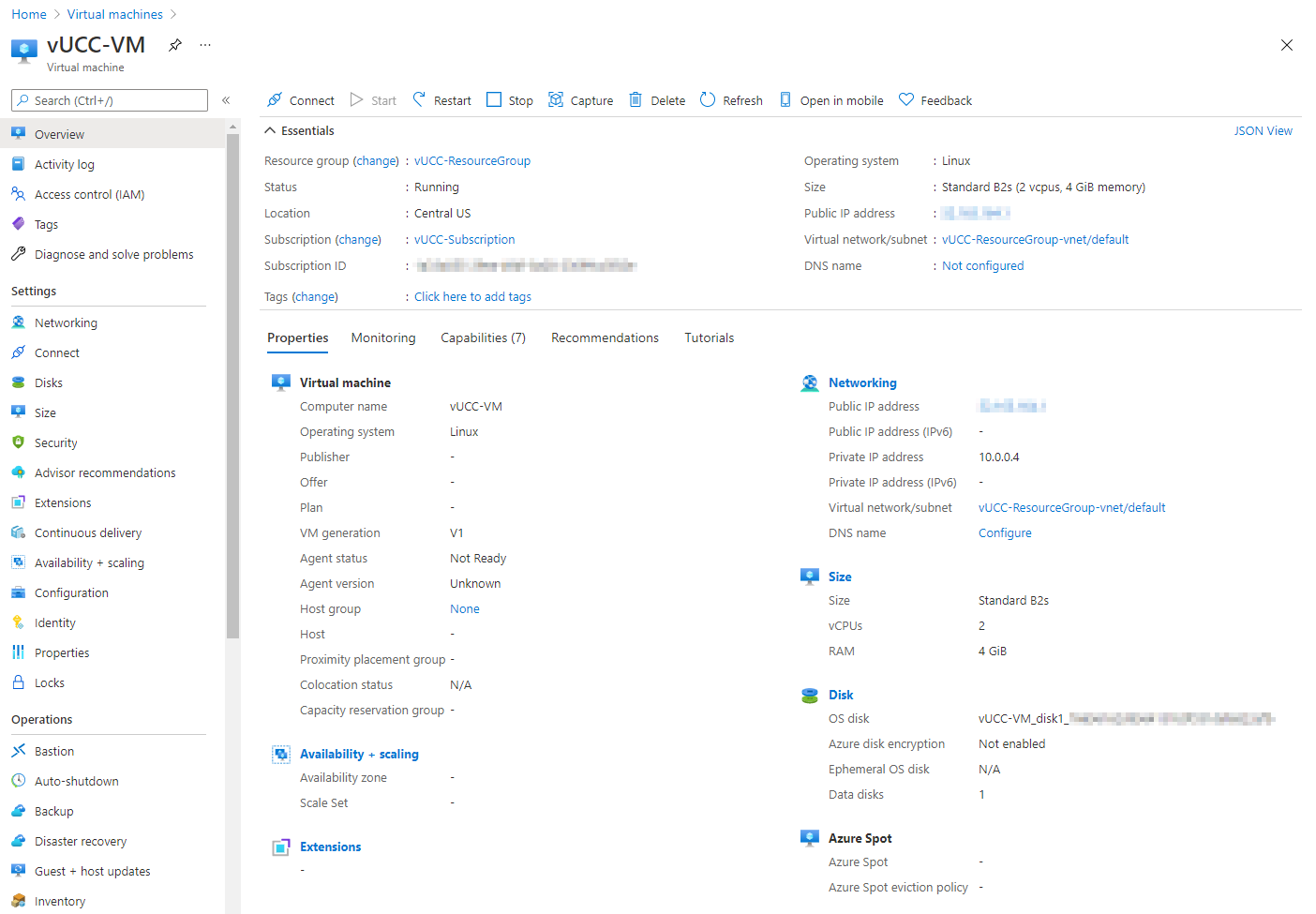Viewport: 1316px width, 914px height.
Task: Click the Capture icon in the toolbar
Action: [556, 99]
